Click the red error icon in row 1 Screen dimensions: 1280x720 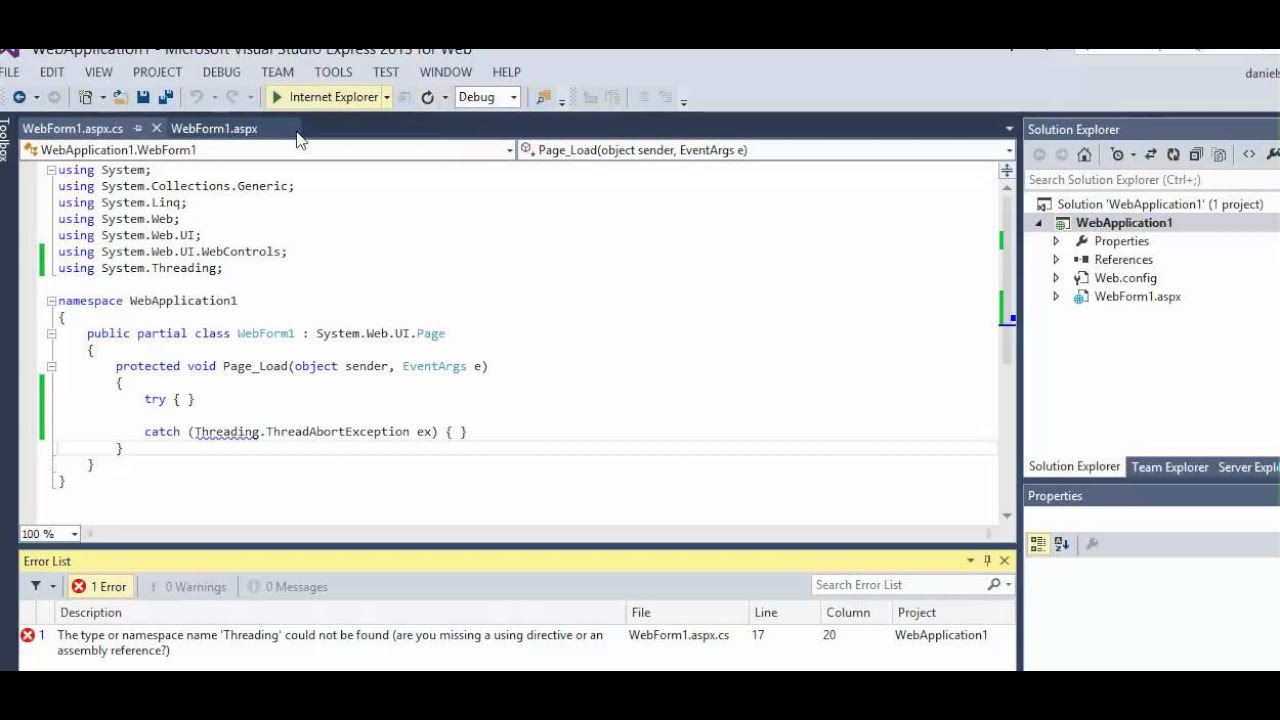(28, 635)
